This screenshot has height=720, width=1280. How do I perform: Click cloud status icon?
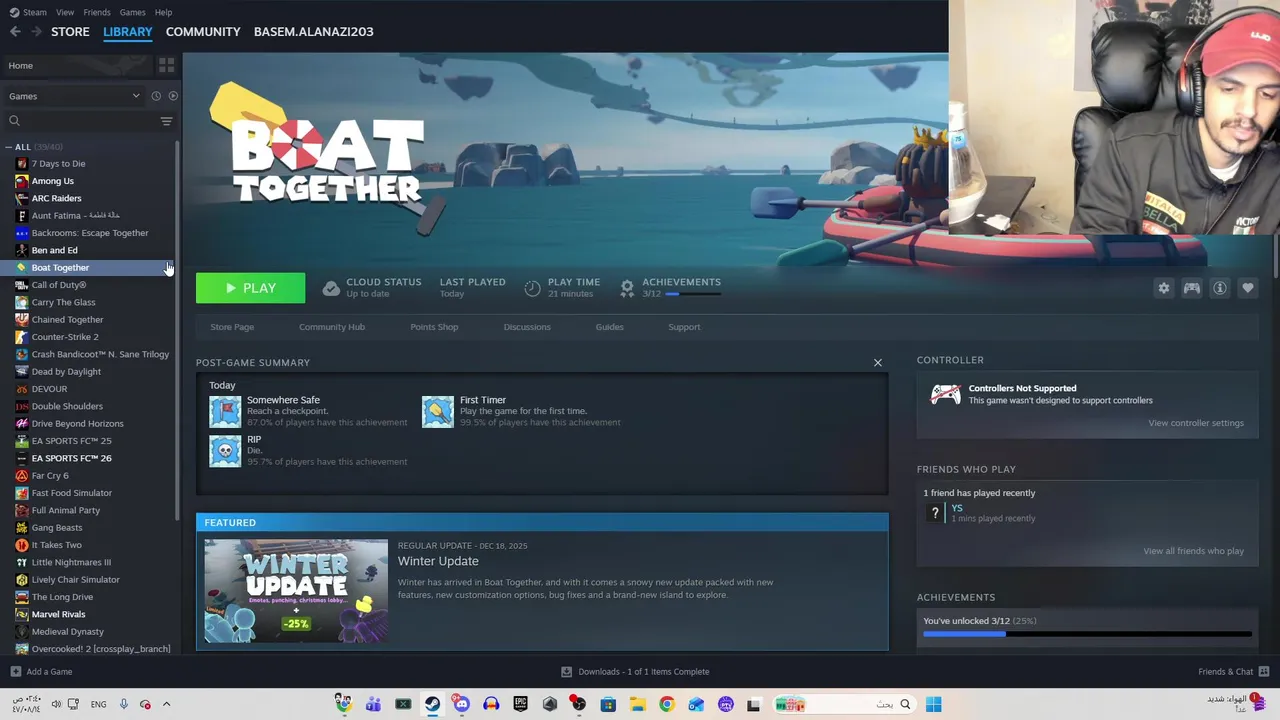click(x=331, y=288)
